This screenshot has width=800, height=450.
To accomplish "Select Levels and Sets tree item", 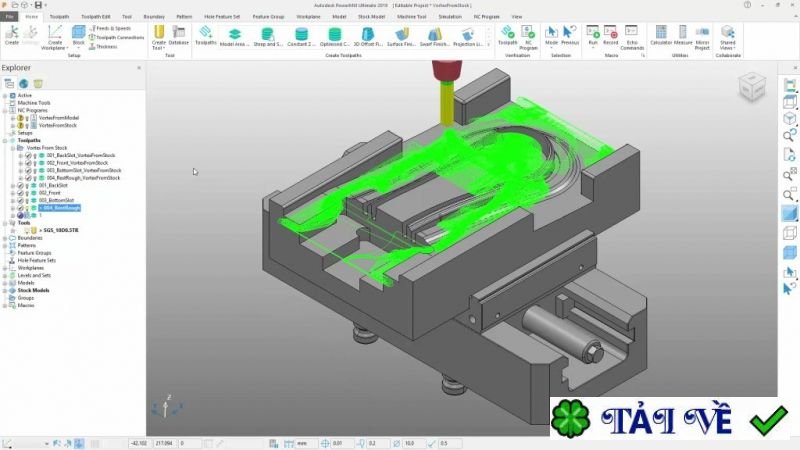I will [34, 276].
